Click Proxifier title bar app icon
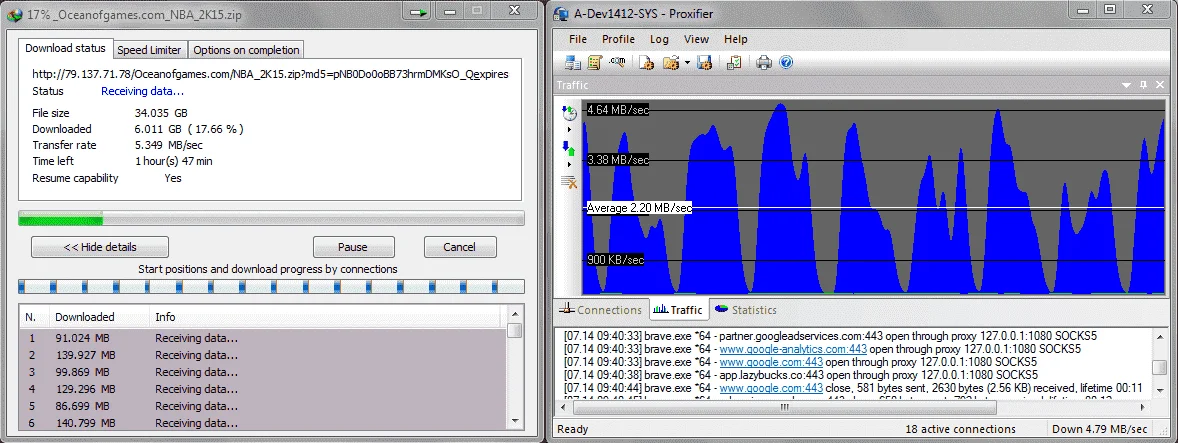This screenshot has height=443, width=1178. [x=561, y=14]
